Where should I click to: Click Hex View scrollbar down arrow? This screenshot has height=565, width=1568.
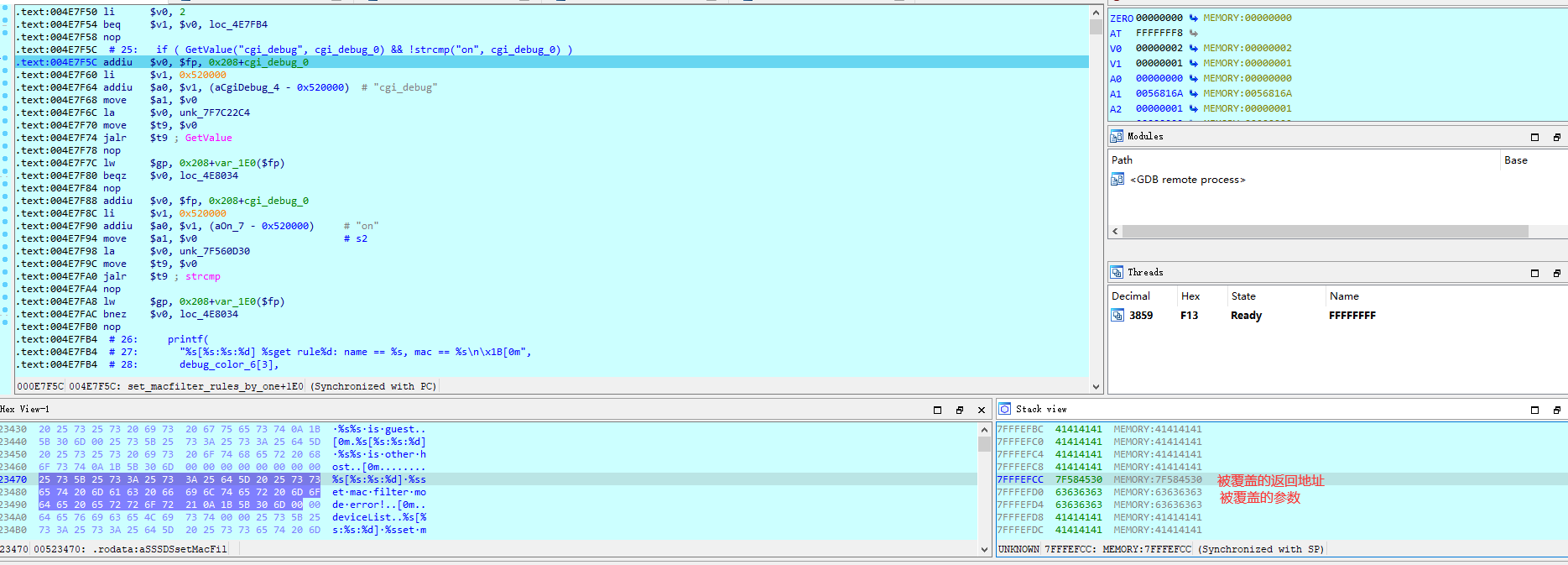tap(984, 549)
